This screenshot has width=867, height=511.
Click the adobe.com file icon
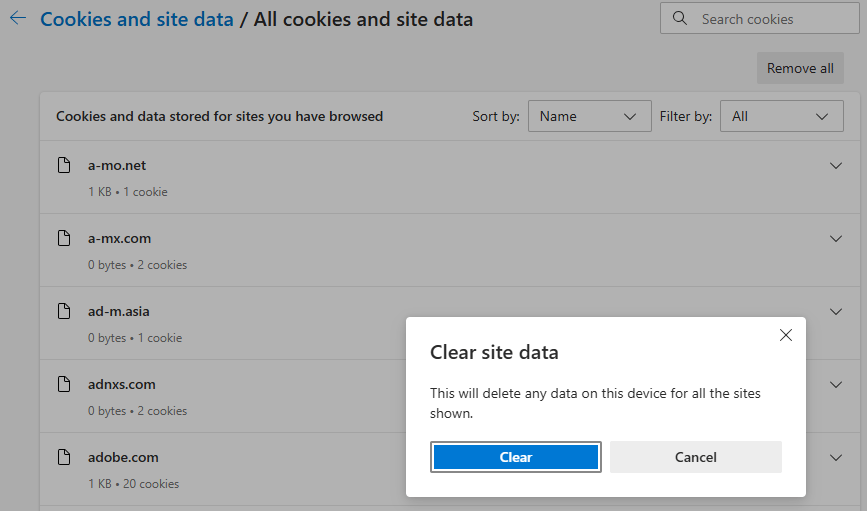click(64, 457)
